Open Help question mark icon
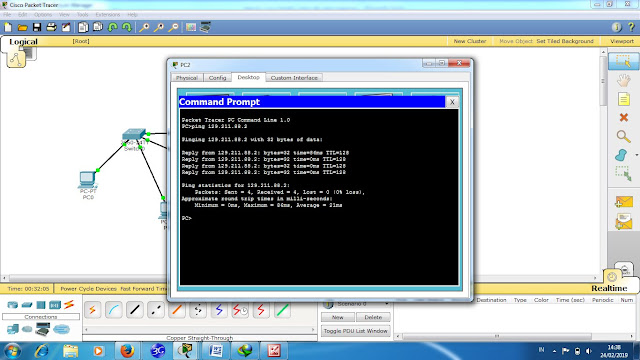Image resolution: width=640 pixels, height=360 pixels. (x=631, y=27)
